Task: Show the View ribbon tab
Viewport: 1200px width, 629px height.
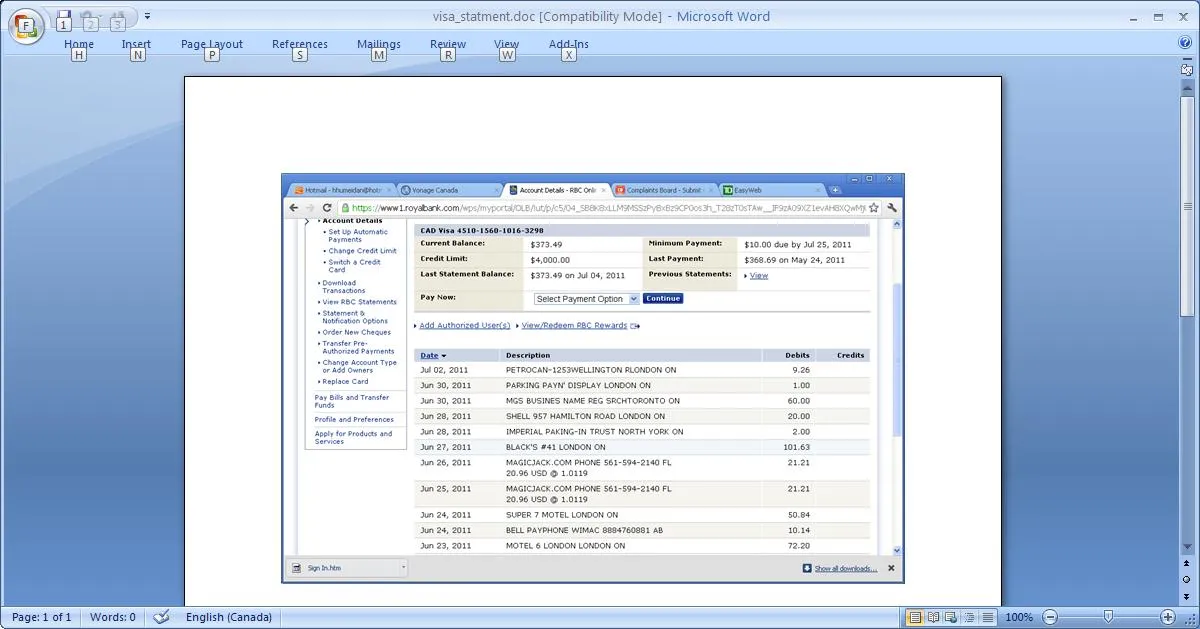Action: coord(507,44)
